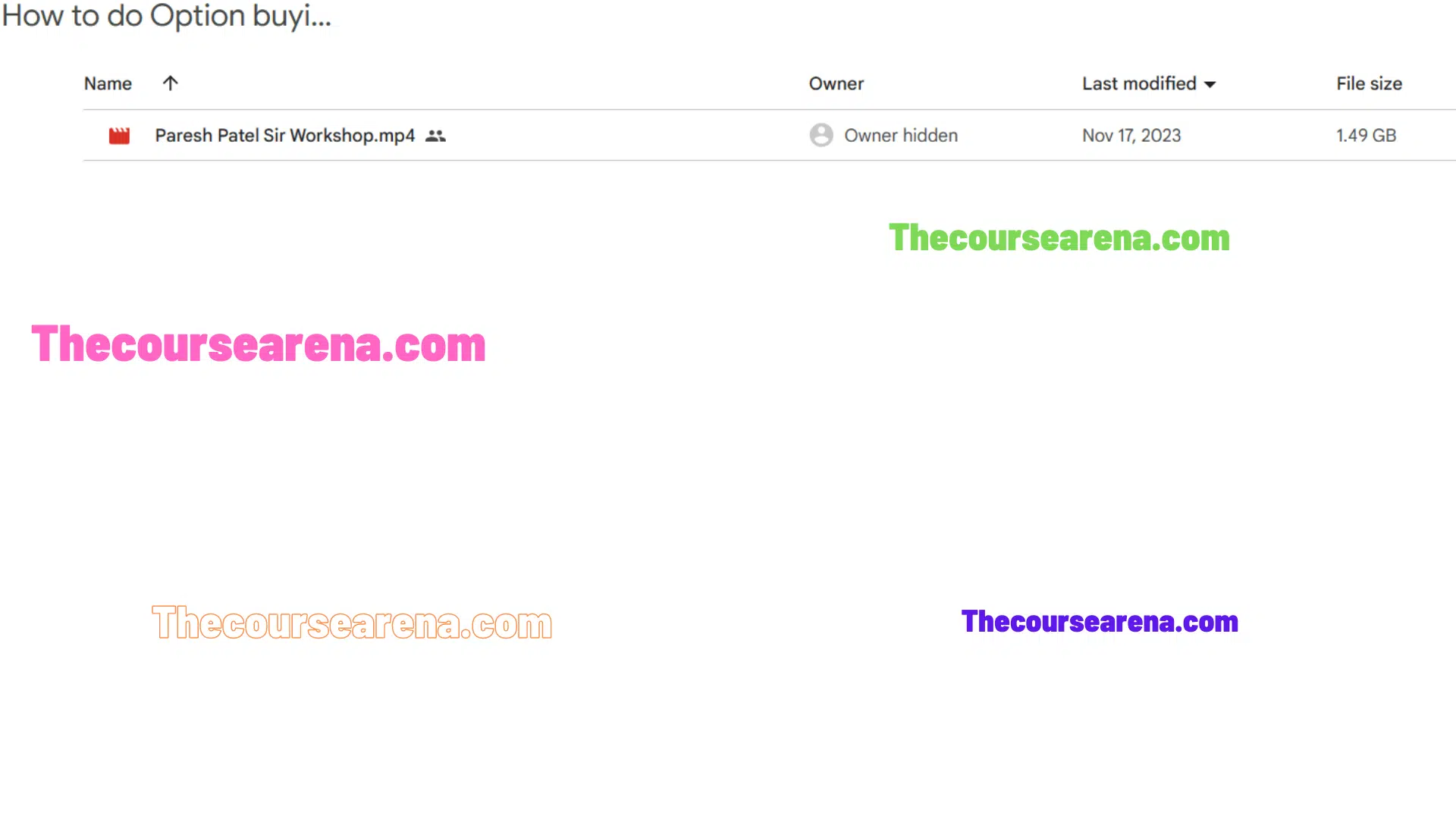Click the Thecoursearena.com pink watermark link
The height and width of the screenshot is (819, 1456).
pos(258,343)
